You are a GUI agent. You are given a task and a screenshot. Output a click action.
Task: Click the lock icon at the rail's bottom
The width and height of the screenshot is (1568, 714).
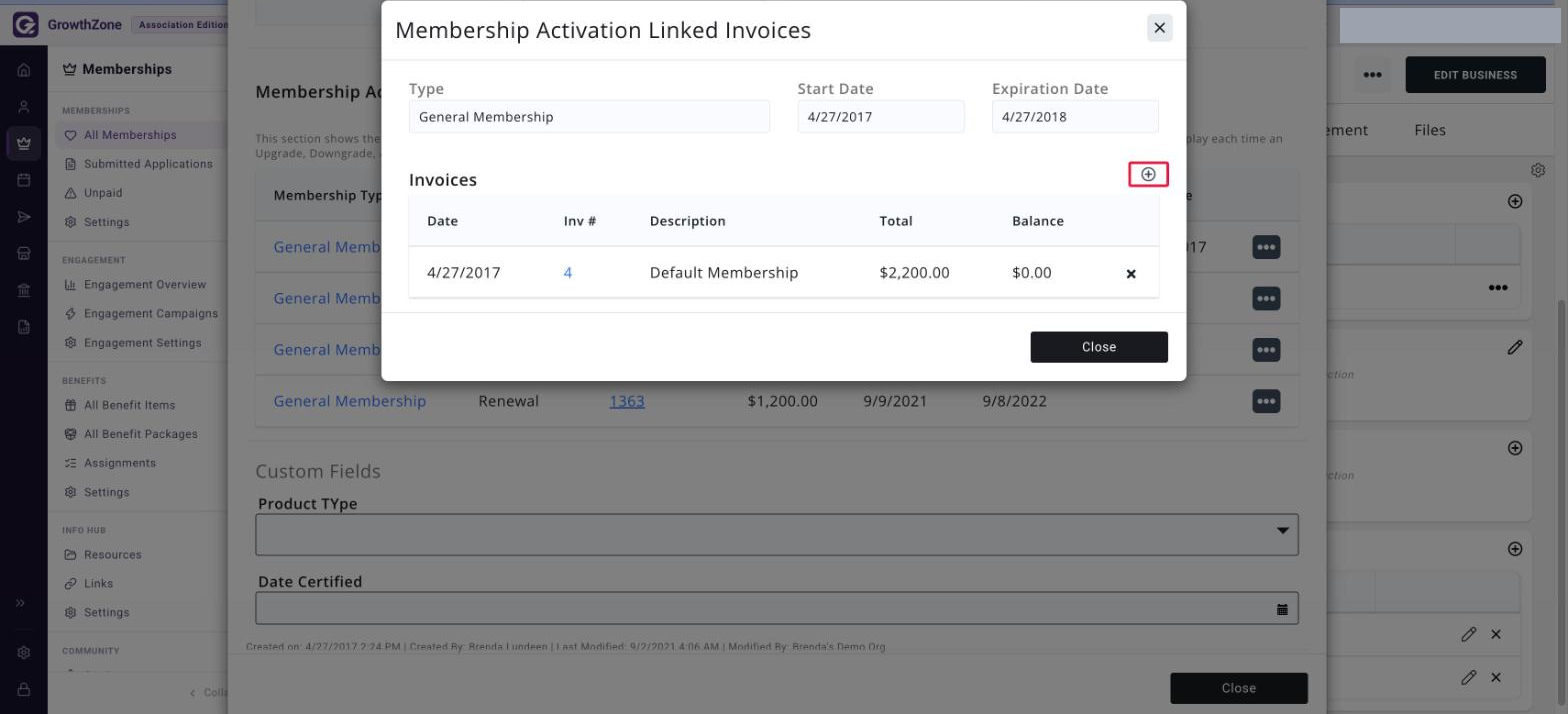(24, 689)
